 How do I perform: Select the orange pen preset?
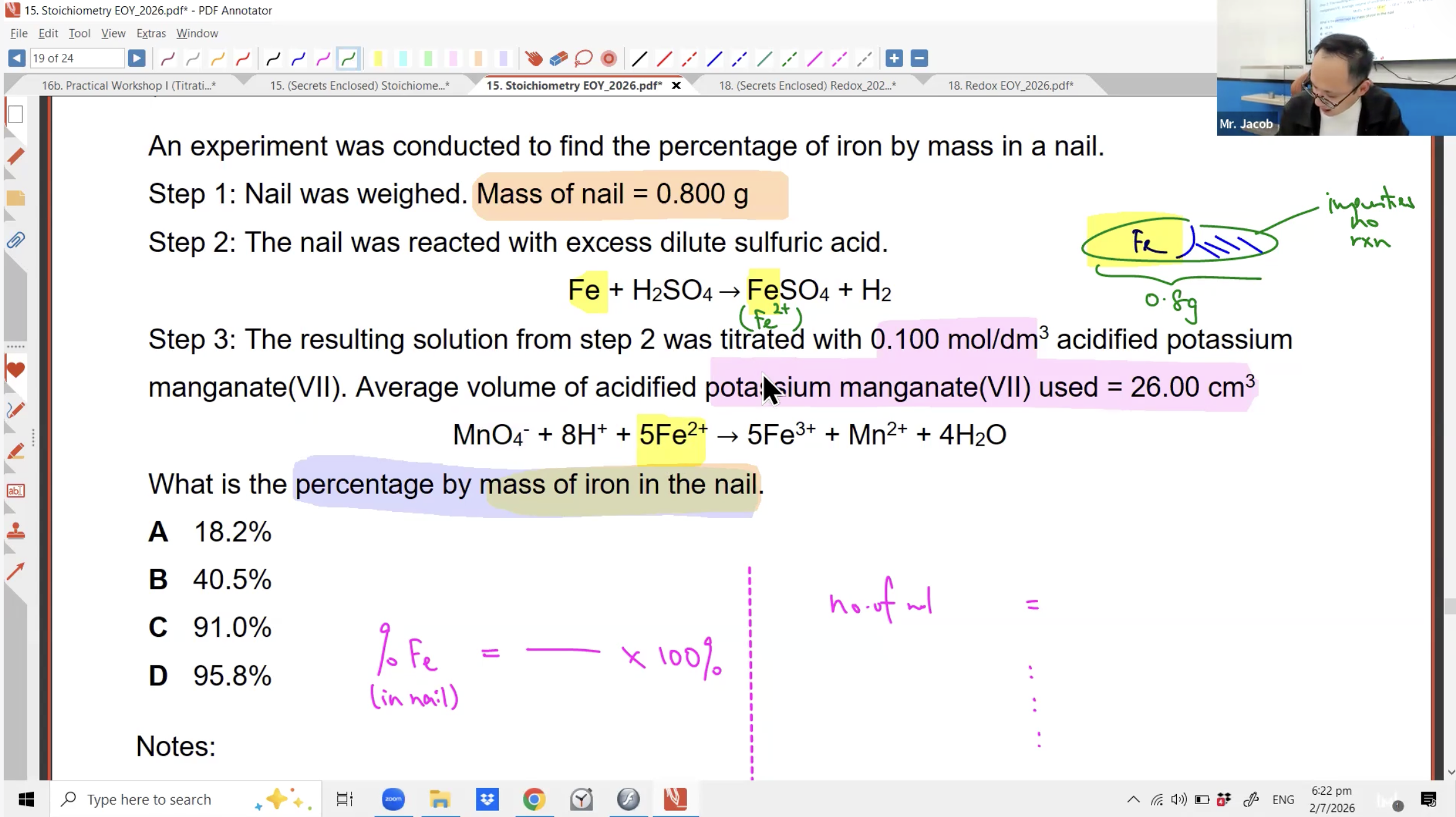(x=217, y=59)
